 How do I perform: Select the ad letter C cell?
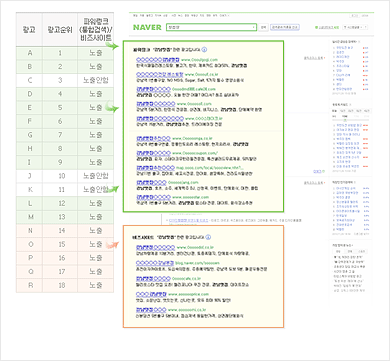[x=30, y=80]
